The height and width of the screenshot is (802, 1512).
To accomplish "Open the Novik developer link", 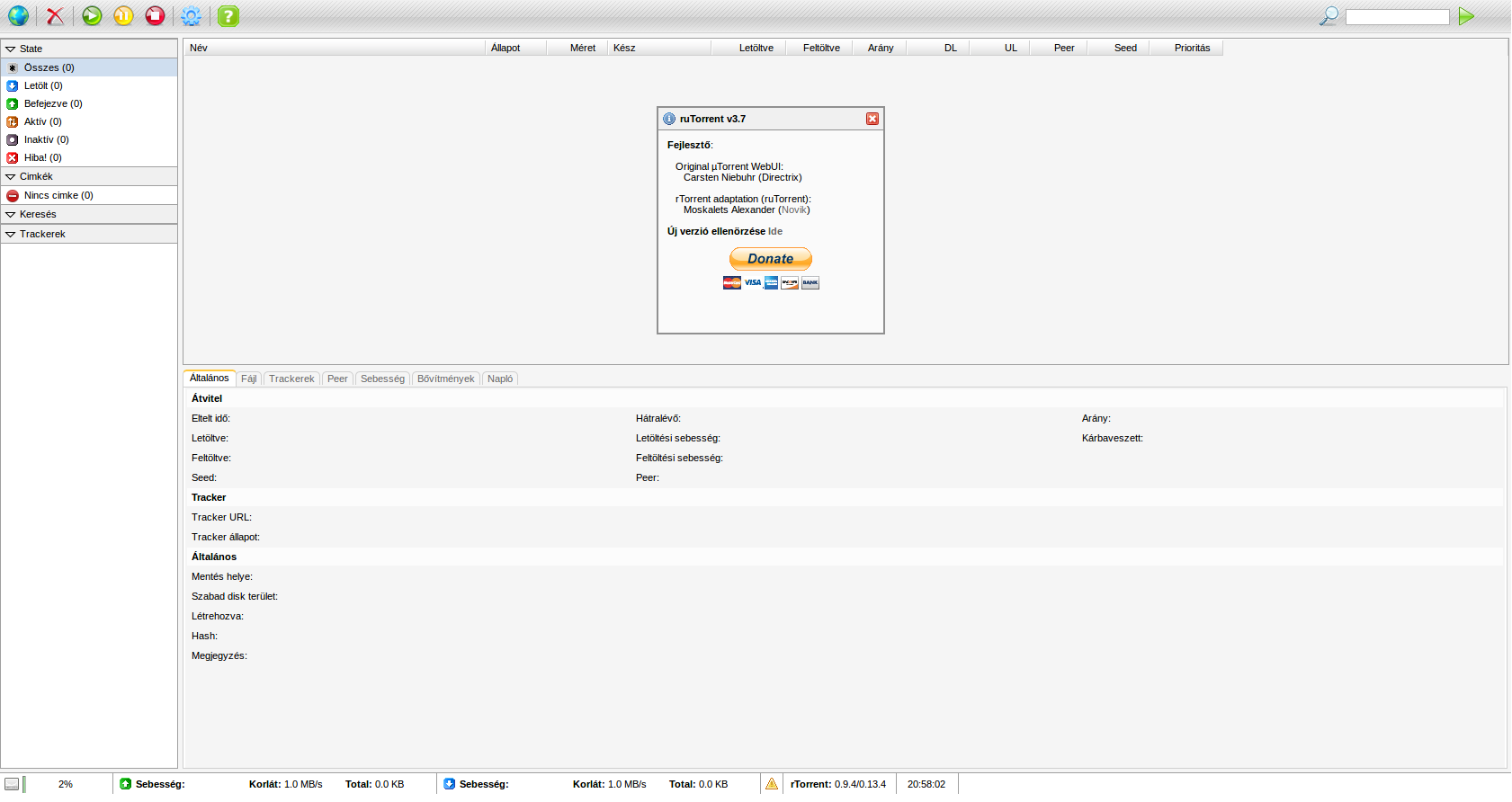I will [x=794, y=209].
